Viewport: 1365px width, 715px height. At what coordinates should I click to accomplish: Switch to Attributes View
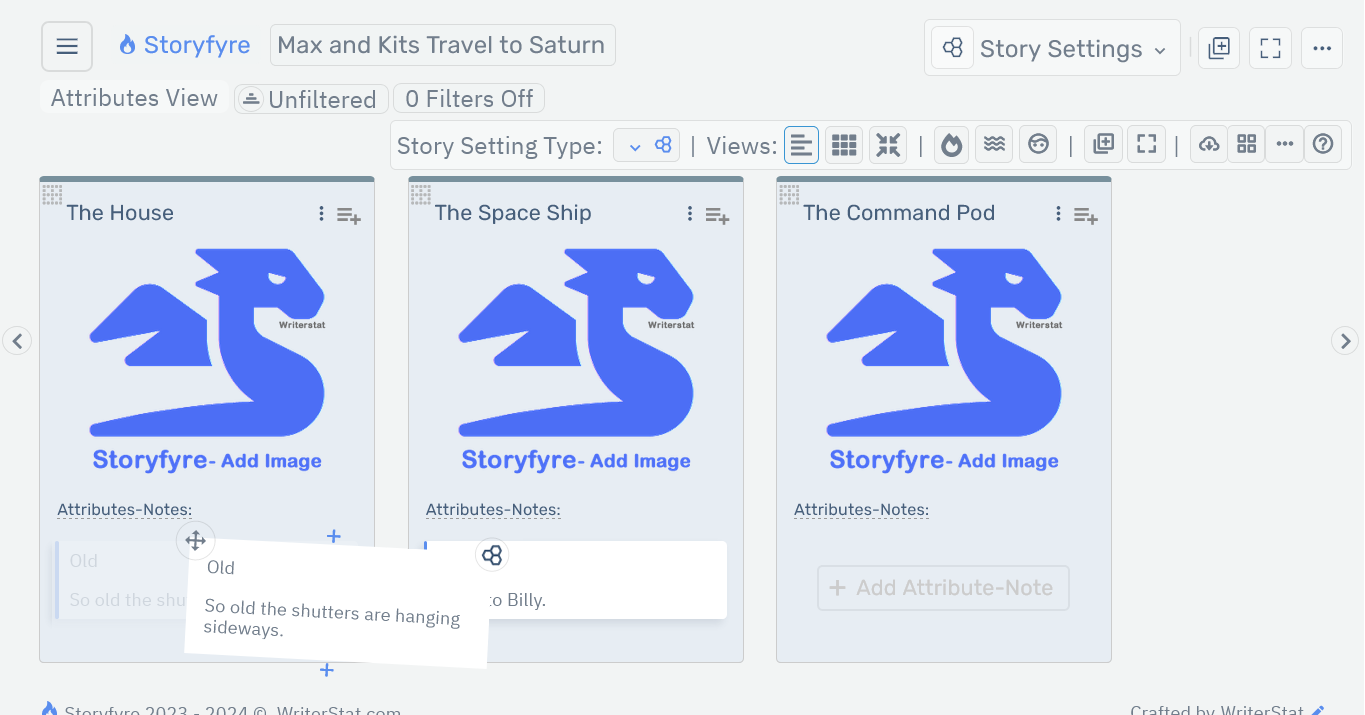(133, 98)
